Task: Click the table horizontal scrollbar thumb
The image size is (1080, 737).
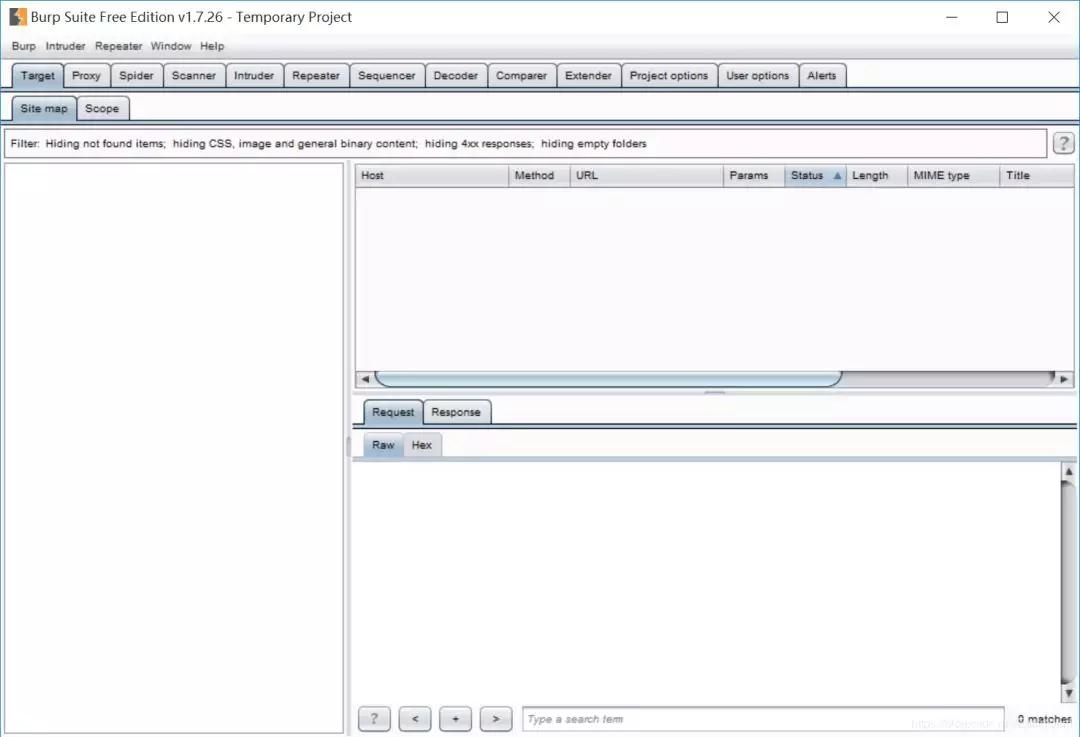Action: point(608,379)
